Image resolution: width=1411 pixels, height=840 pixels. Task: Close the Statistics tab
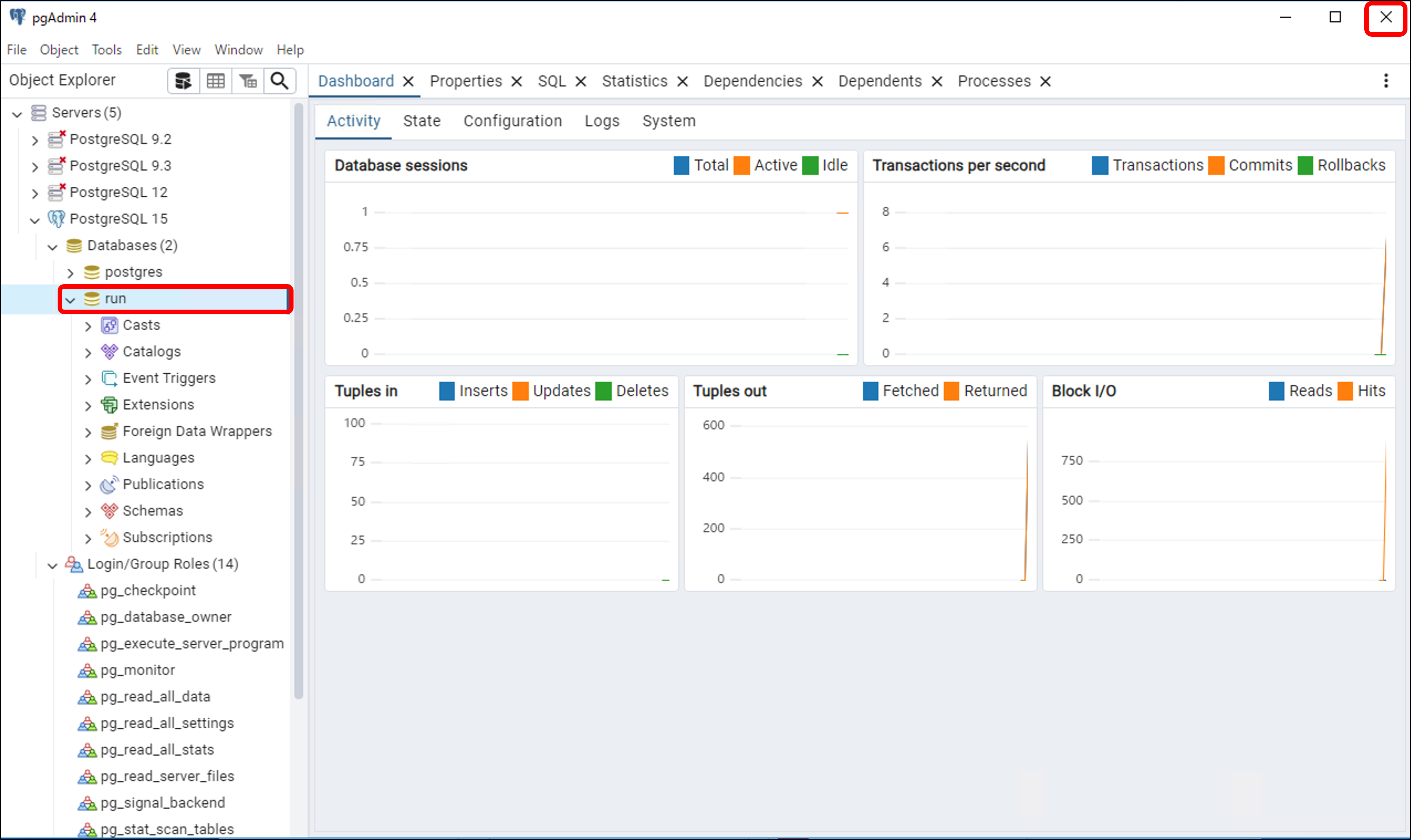683,81
